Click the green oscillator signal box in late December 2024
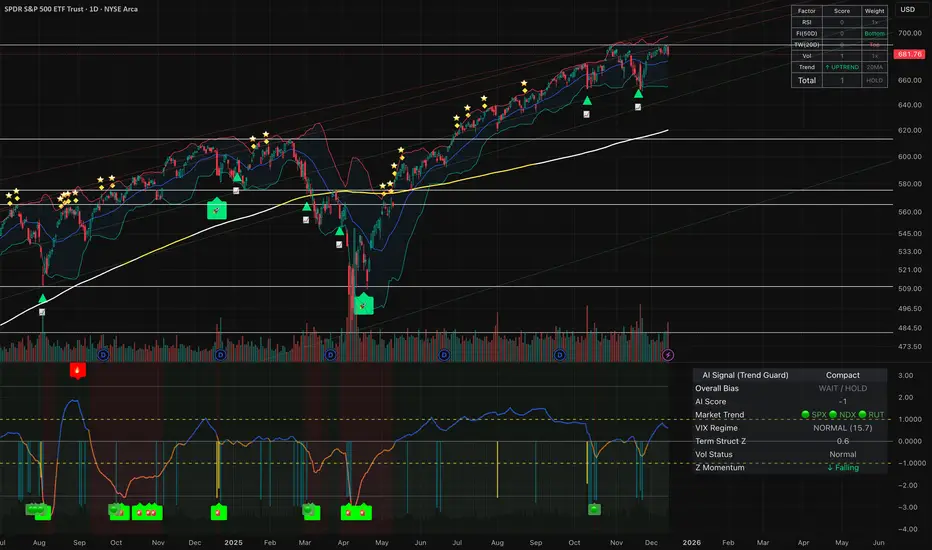 point(219,513)
